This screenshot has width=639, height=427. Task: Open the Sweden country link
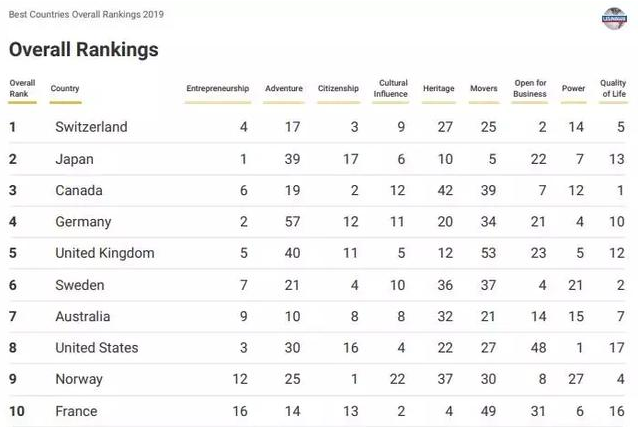pos(80,285)
